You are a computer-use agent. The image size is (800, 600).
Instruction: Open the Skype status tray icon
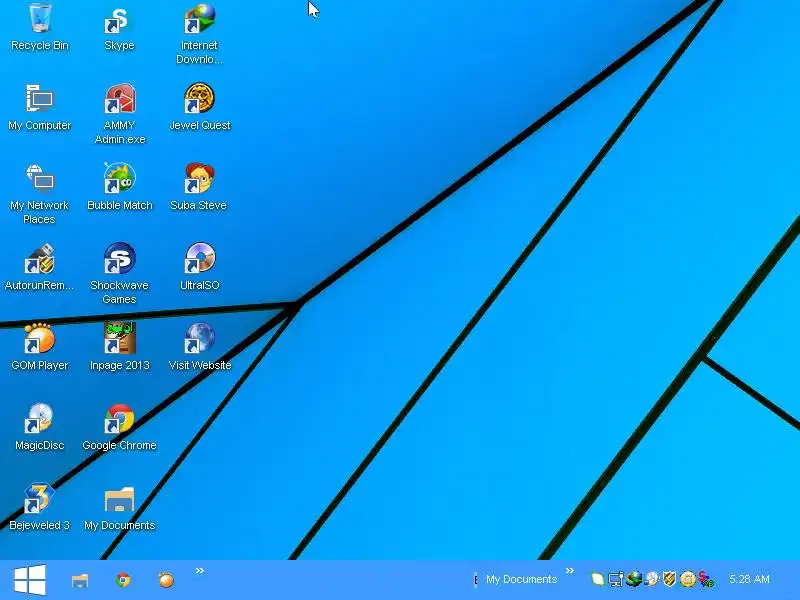pos(706,579)
